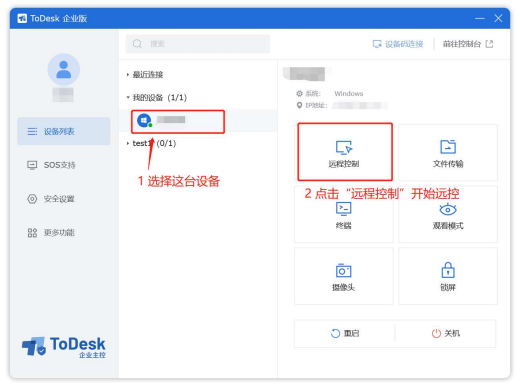The image size is (520, 388).
Task: Click the 观看模式 eye icon
Action: click(448, 210)
